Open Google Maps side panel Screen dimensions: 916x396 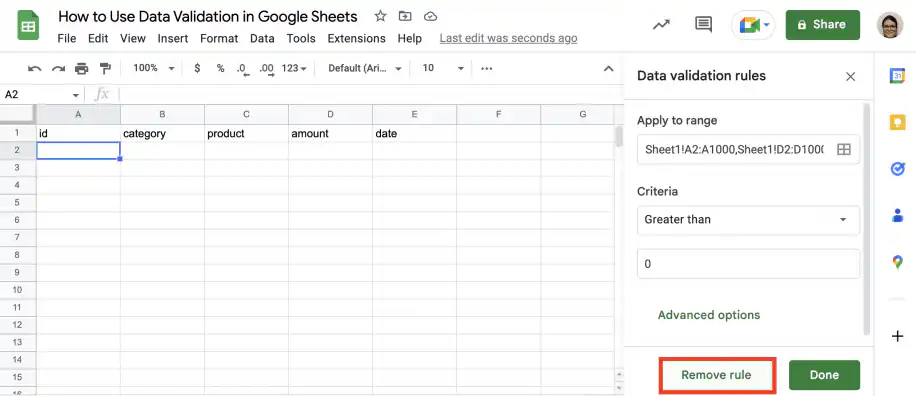coord(897,262)
